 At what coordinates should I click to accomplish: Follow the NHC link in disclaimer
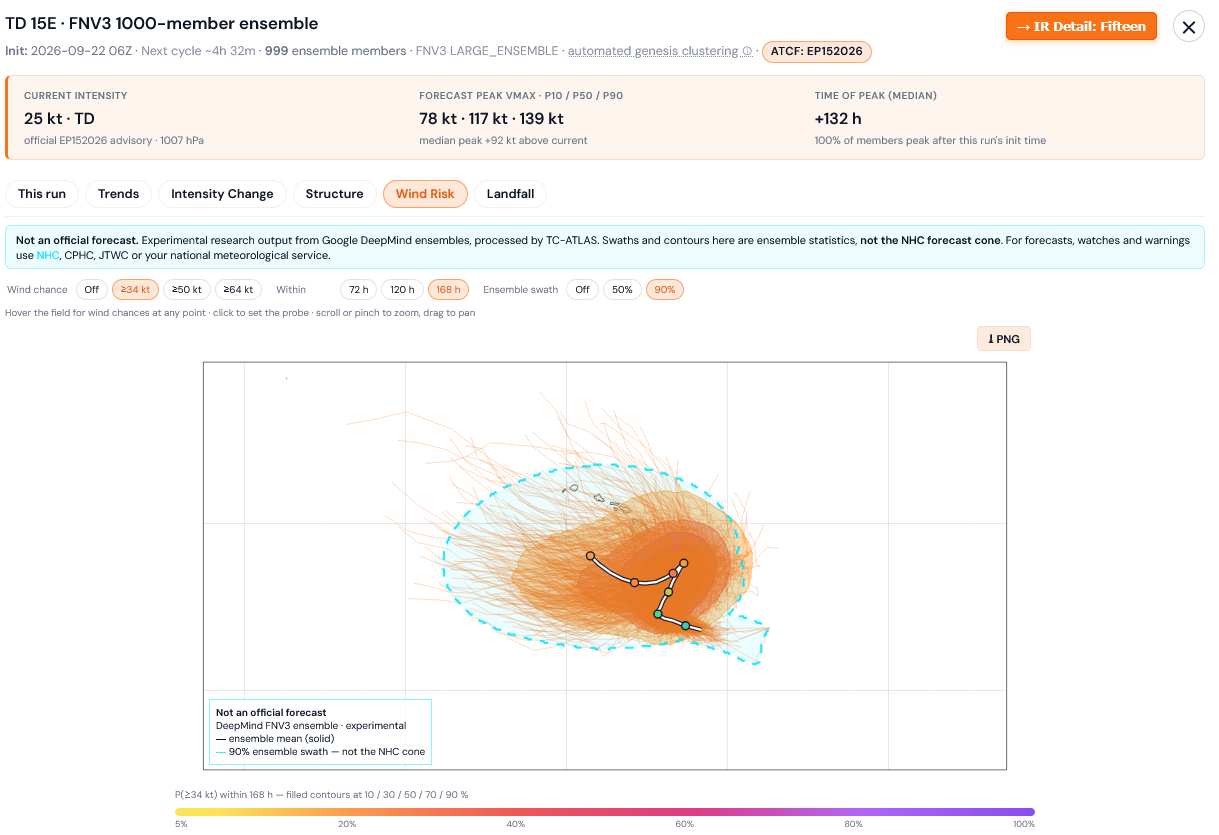(x=48, y=256)
